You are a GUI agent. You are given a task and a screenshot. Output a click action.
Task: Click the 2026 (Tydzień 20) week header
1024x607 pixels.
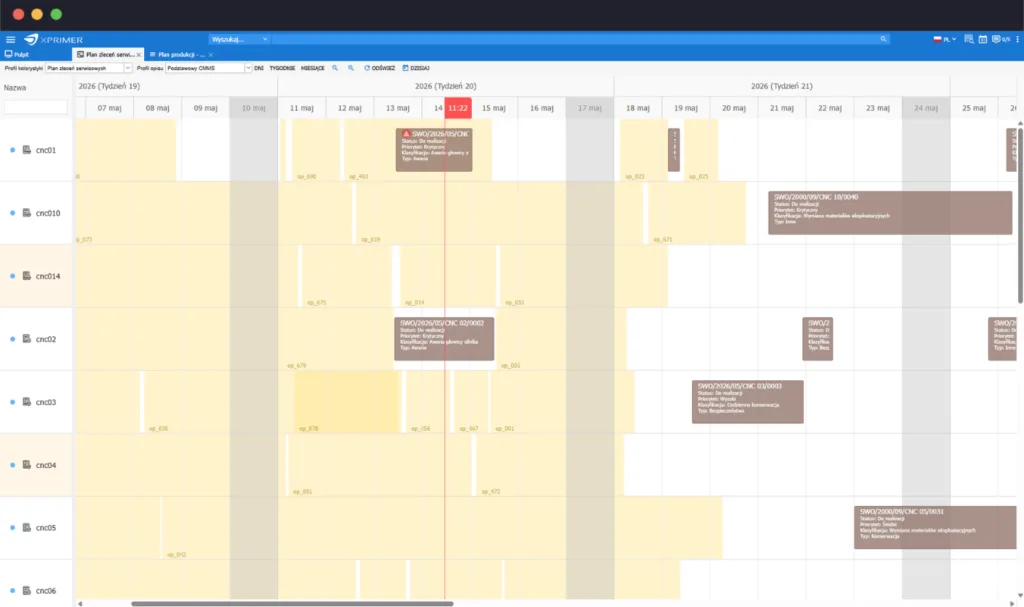pos(445,86)
